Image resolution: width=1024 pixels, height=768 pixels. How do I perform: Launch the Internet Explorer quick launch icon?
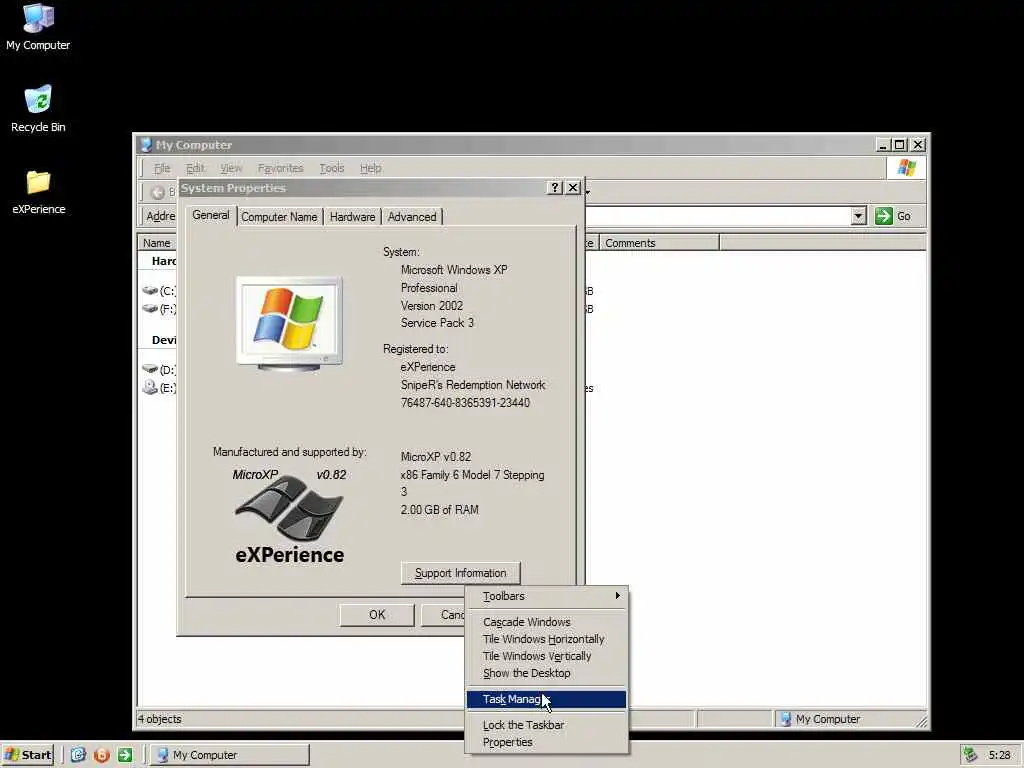78,755
